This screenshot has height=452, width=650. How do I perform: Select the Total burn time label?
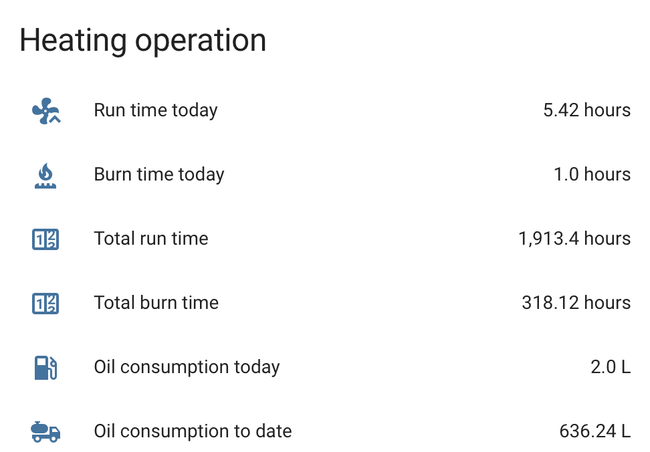click(156, 303)
